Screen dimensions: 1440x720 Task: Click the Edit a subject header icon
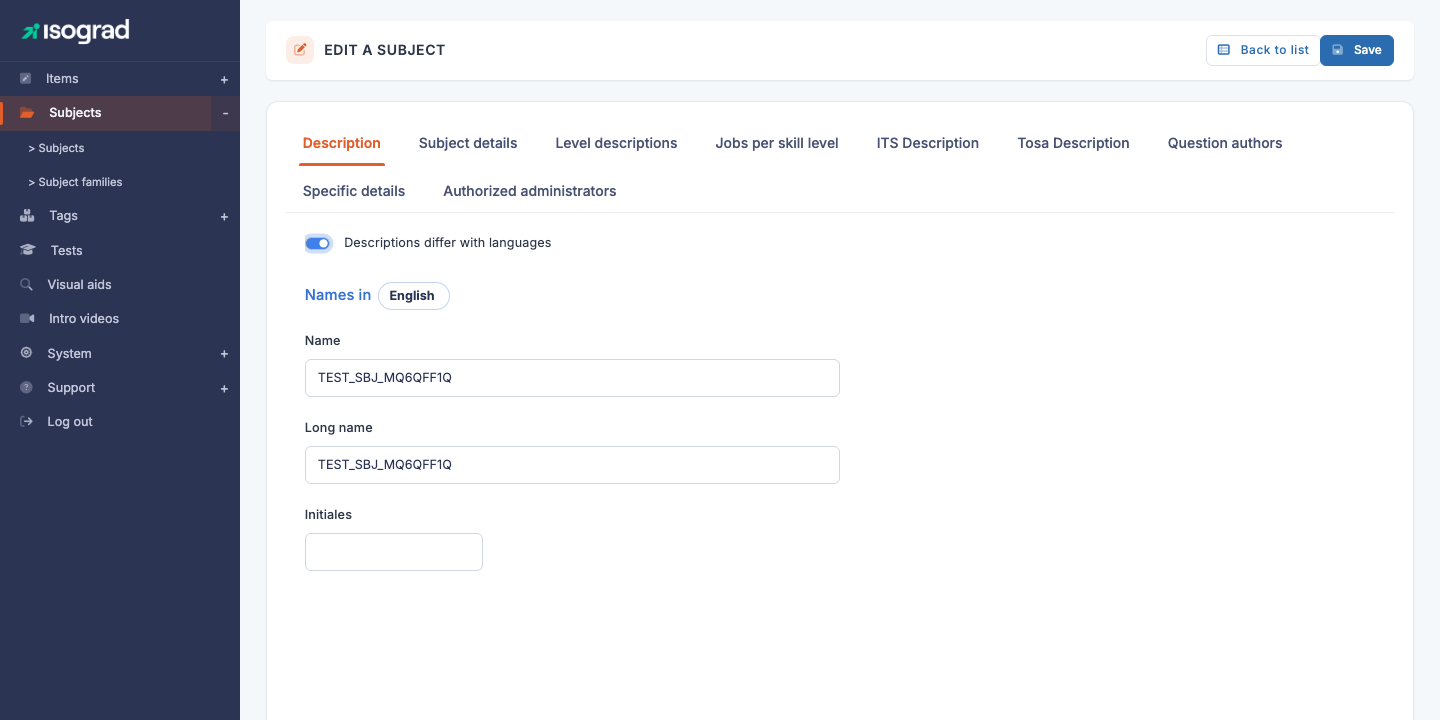300,50
